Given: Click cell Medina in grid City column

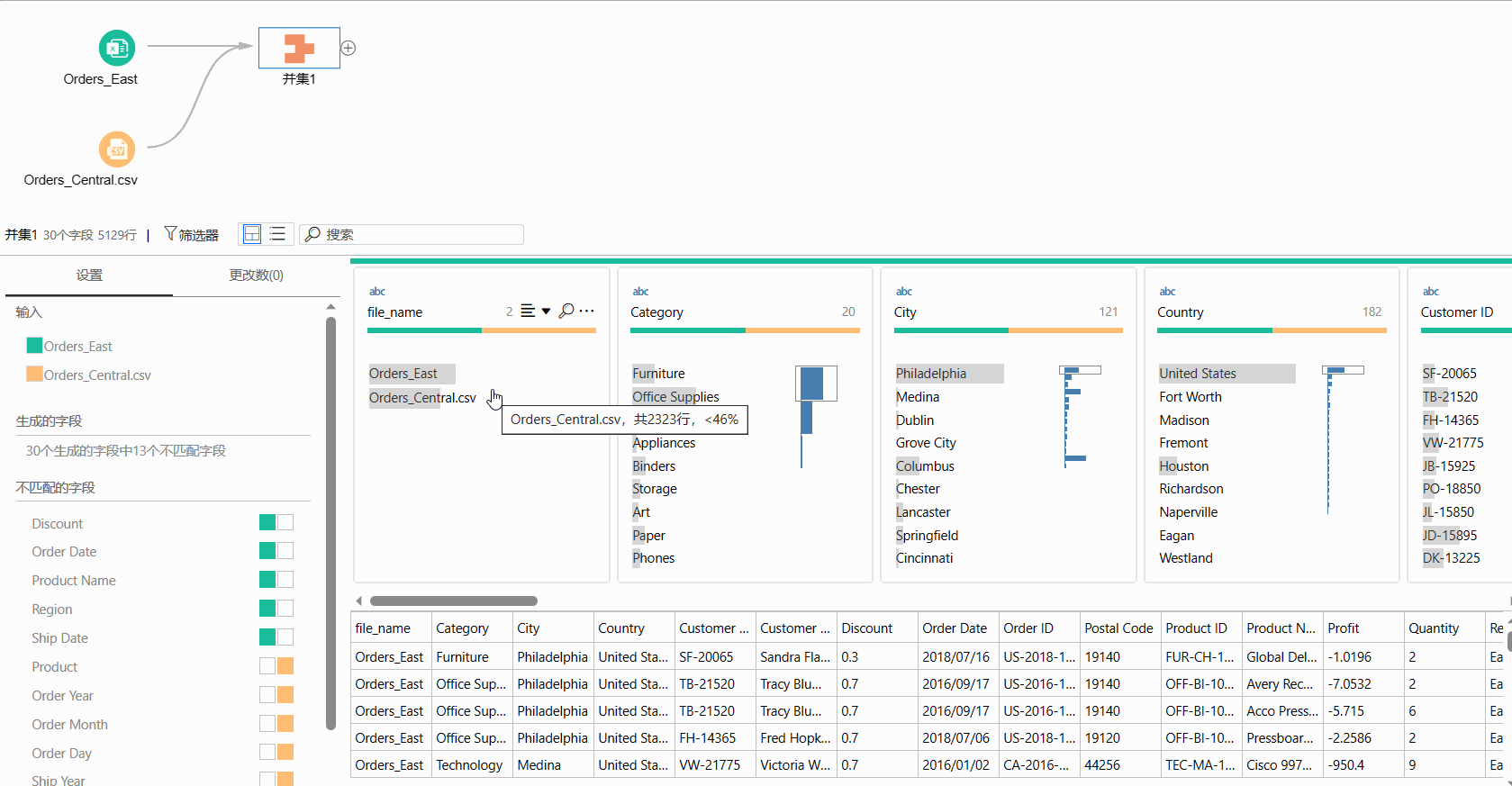Looking at the screenshot, I should [x=552, y=765].
